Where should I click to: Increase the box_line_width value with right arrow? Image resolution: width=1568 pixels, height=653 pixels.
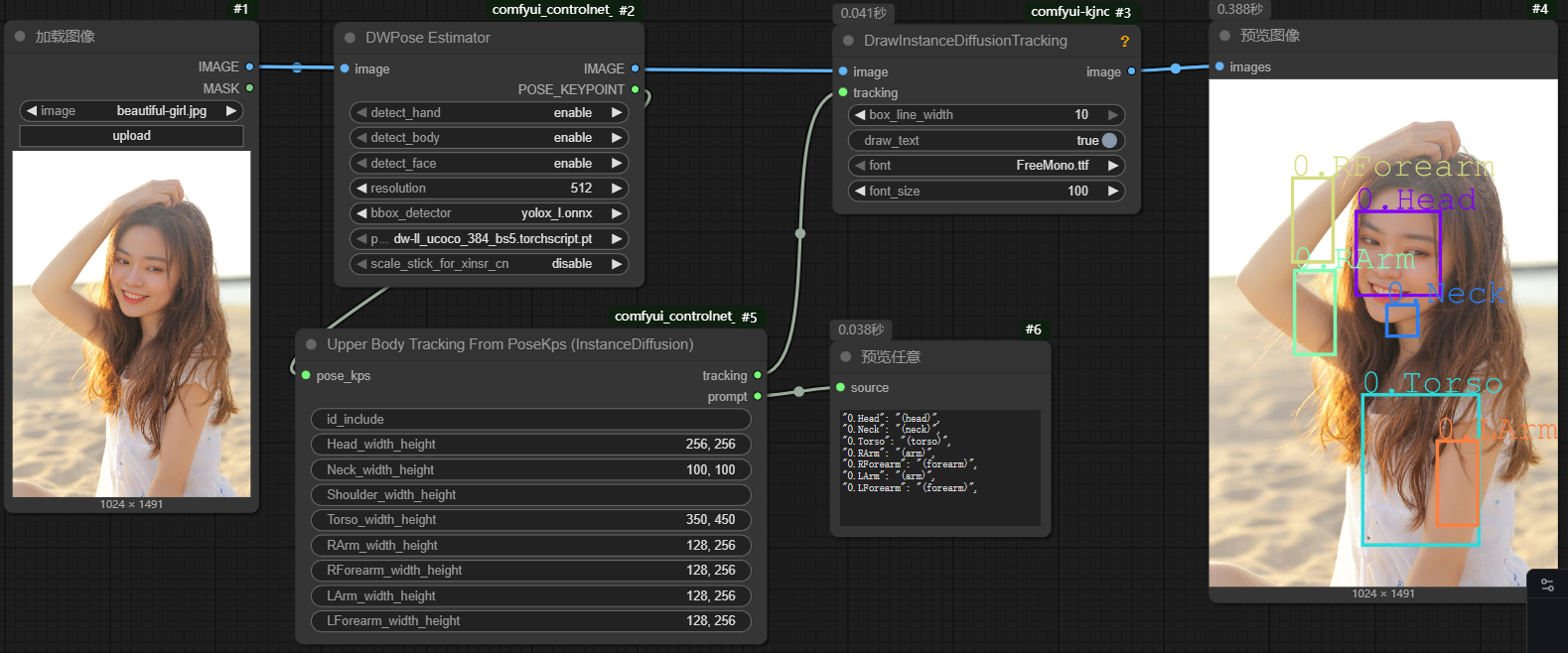1113,115
